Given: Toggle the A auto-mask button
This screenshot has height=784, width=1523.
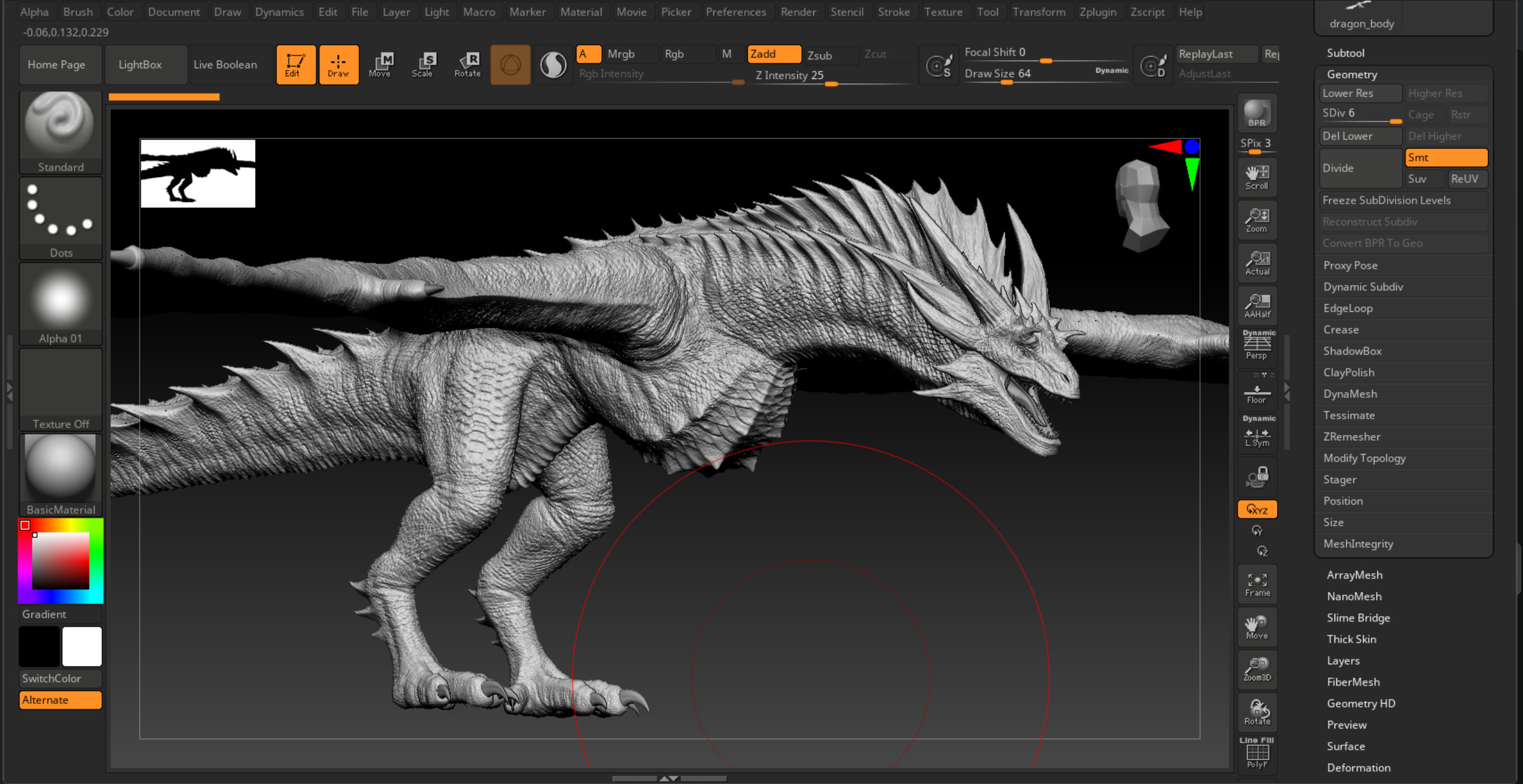Looking at the screenshot, I should [588, 54].
